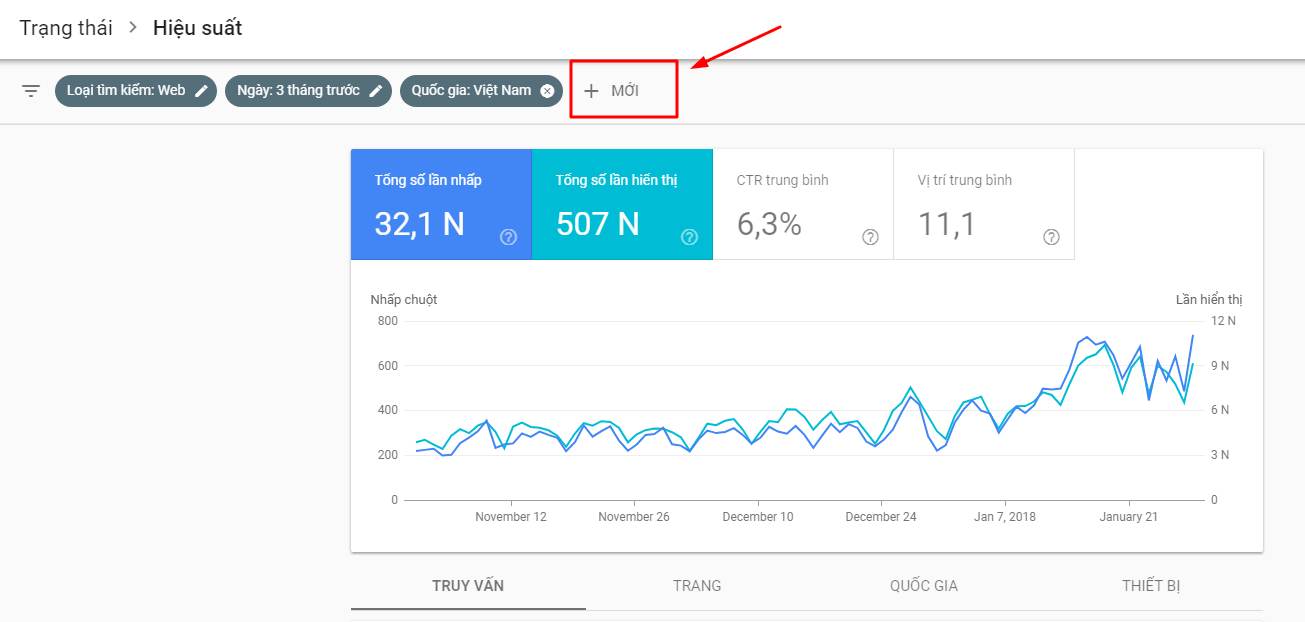Open help icon on Vị trí trung bình card
Screen dimensions: 1305x622
(1051, 237)
